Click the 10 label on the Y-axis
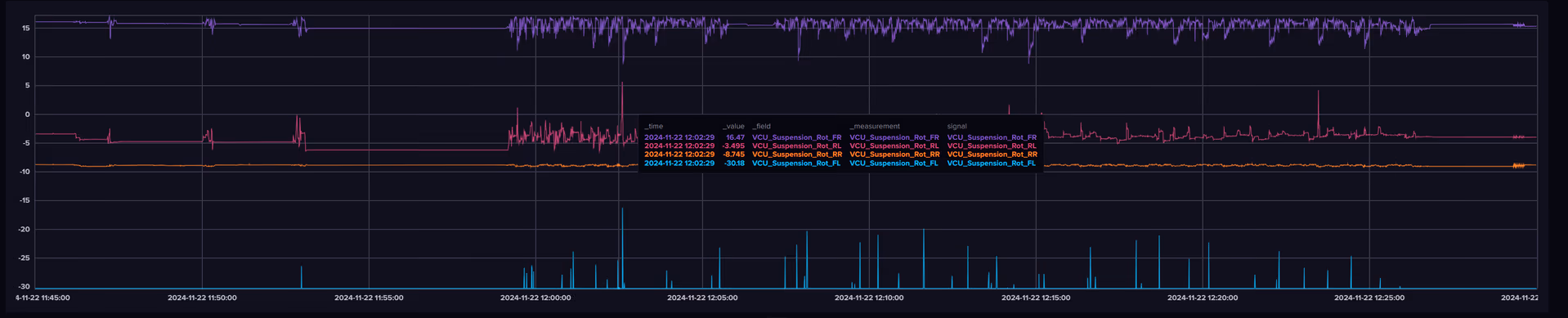Viewport: 1568px width, 318px height. pyautogui.click(x=26, y=56)
